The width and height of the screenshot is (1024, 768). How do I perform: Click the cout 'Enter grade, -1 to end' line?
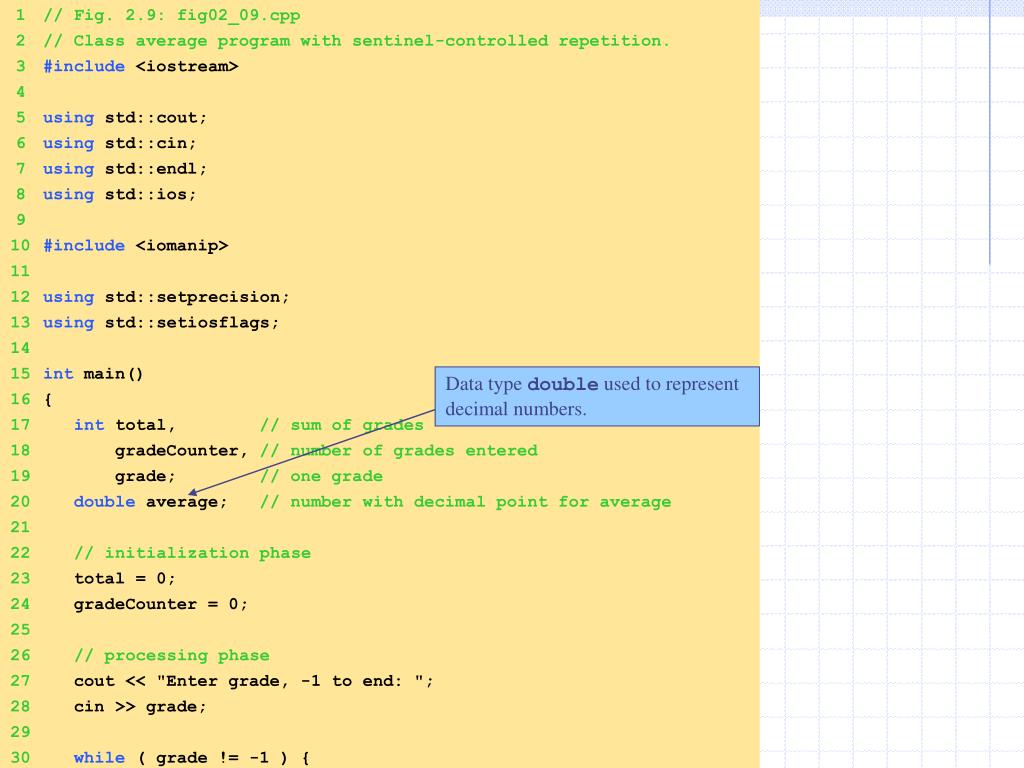click(253, 681)
